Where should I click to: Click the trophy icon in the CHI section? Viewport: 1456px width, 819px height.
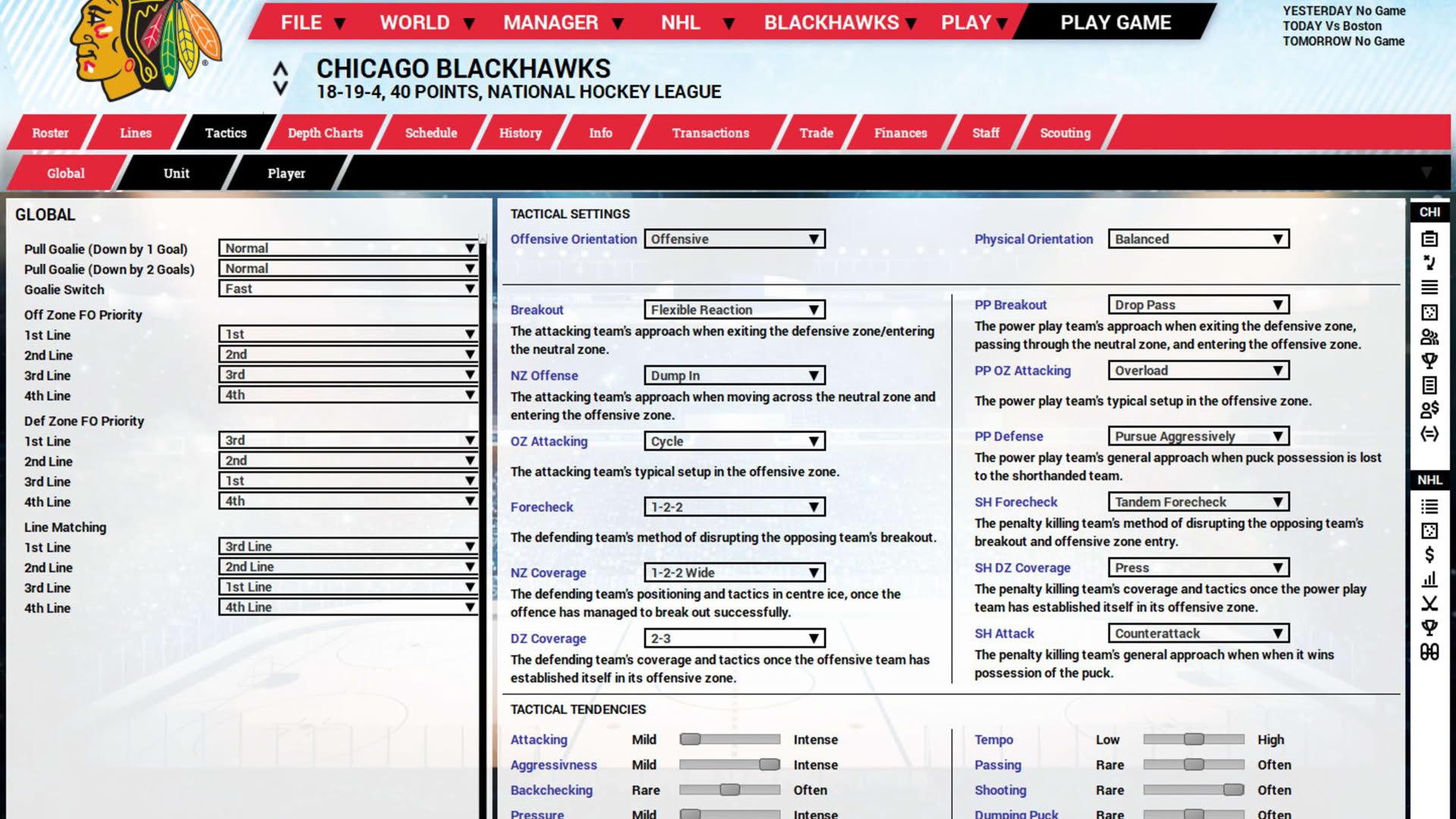[1429, 361]
